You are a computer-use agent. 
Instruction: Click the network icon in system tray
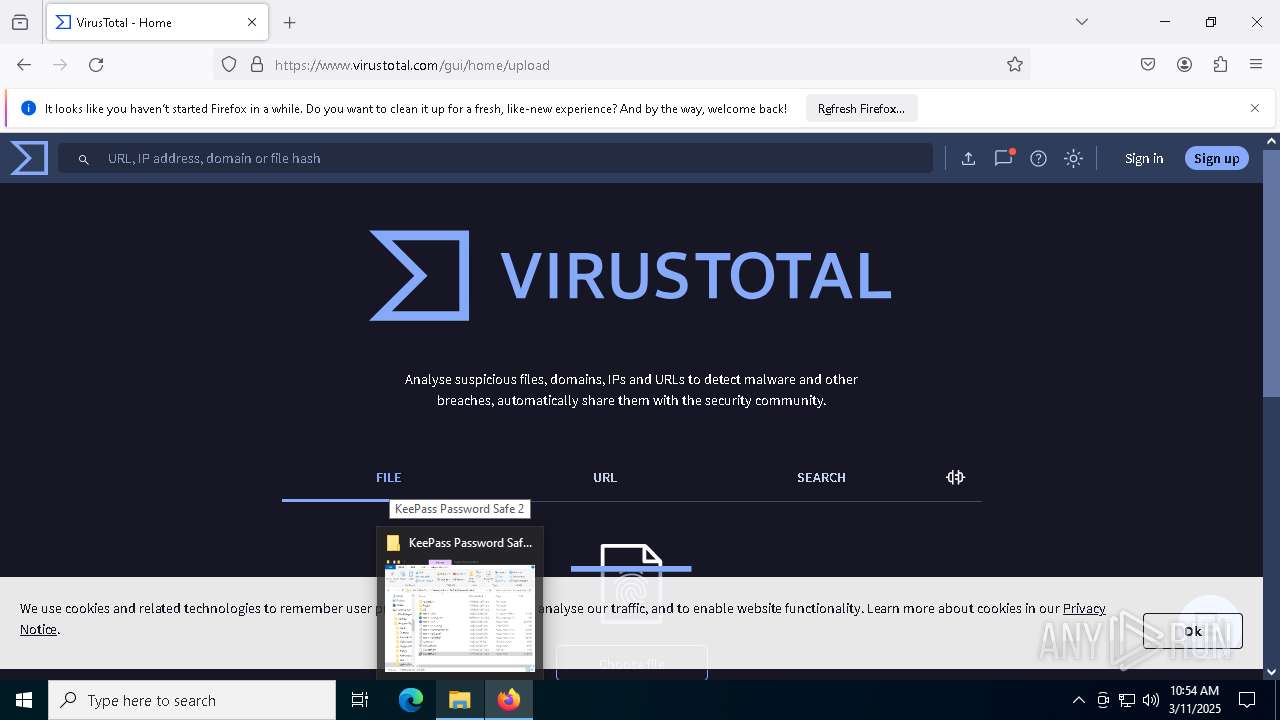pyautogui.click(x=1127, y=700)
